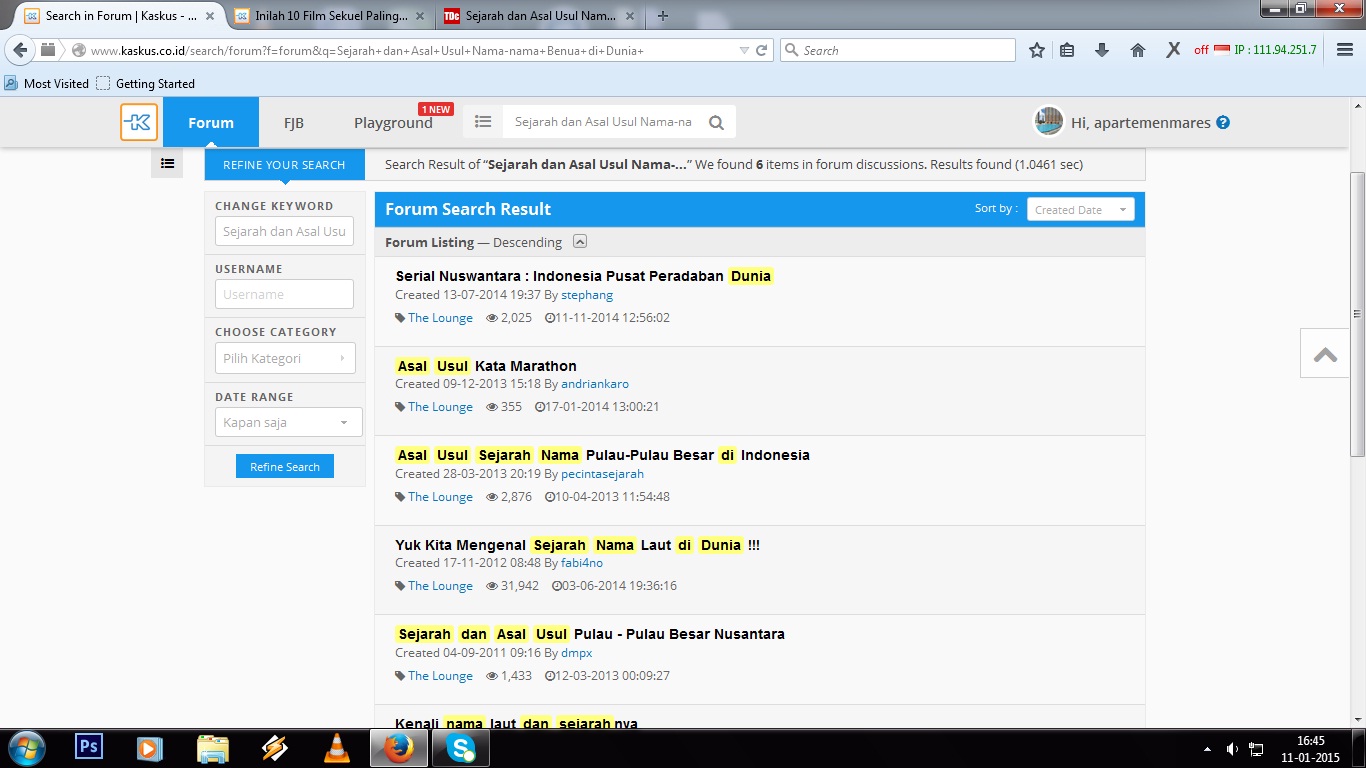Open a new tab with the plus icon
The image size is (1366, 768).
pos(662,16)
